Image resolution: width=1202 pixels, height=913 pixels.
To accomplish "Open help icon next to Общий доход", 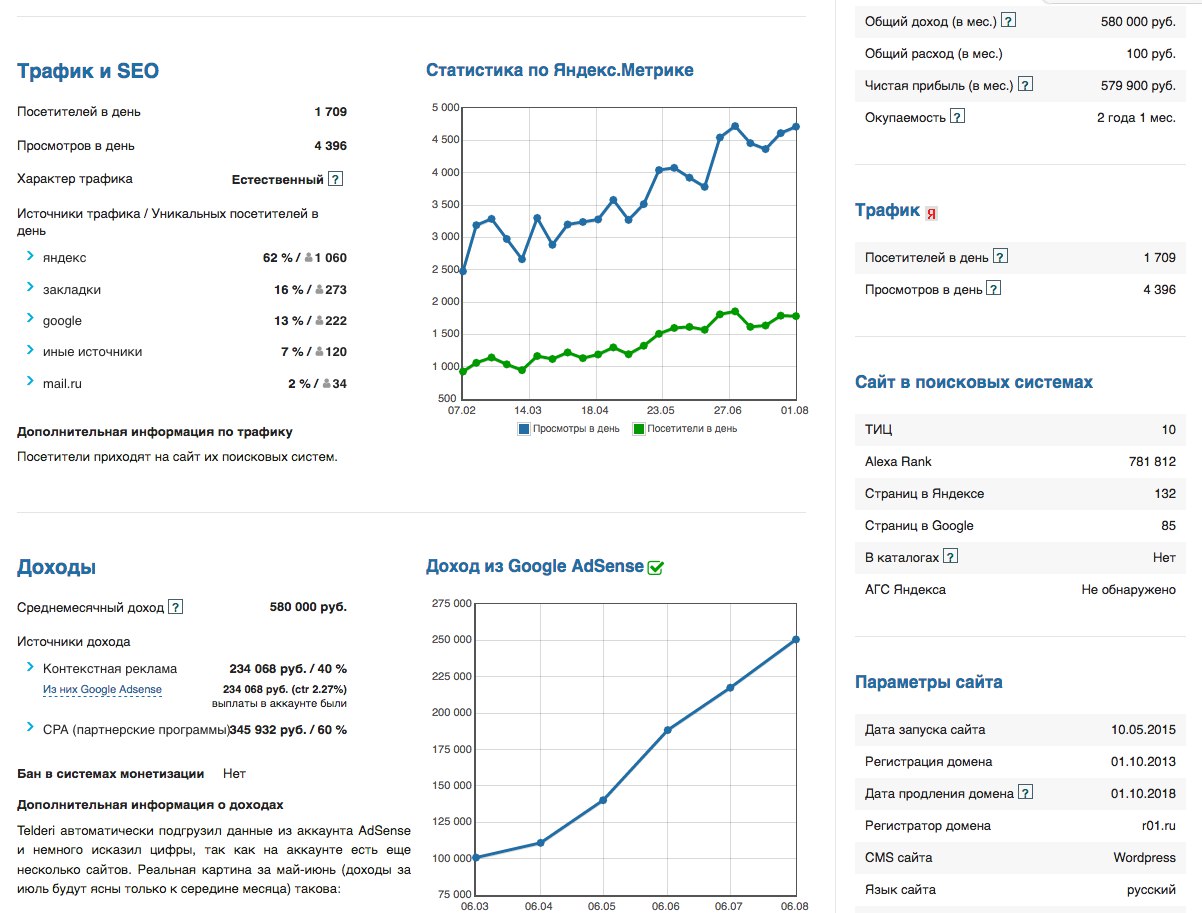I will pos(1009,20).
